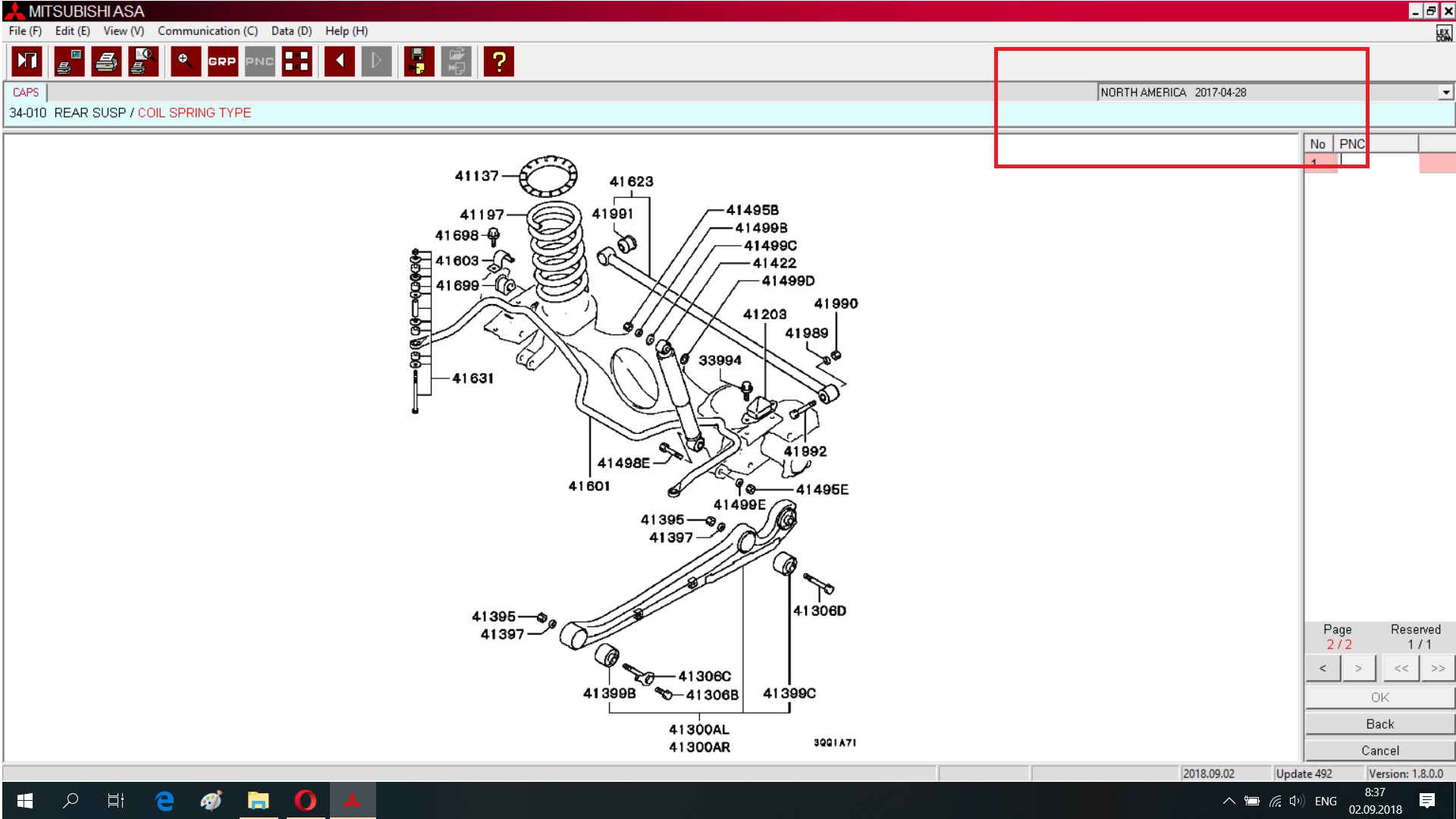Click the four-squares illustration list icon
This screenshot has height=819, width=1456.
coord(297,61)
